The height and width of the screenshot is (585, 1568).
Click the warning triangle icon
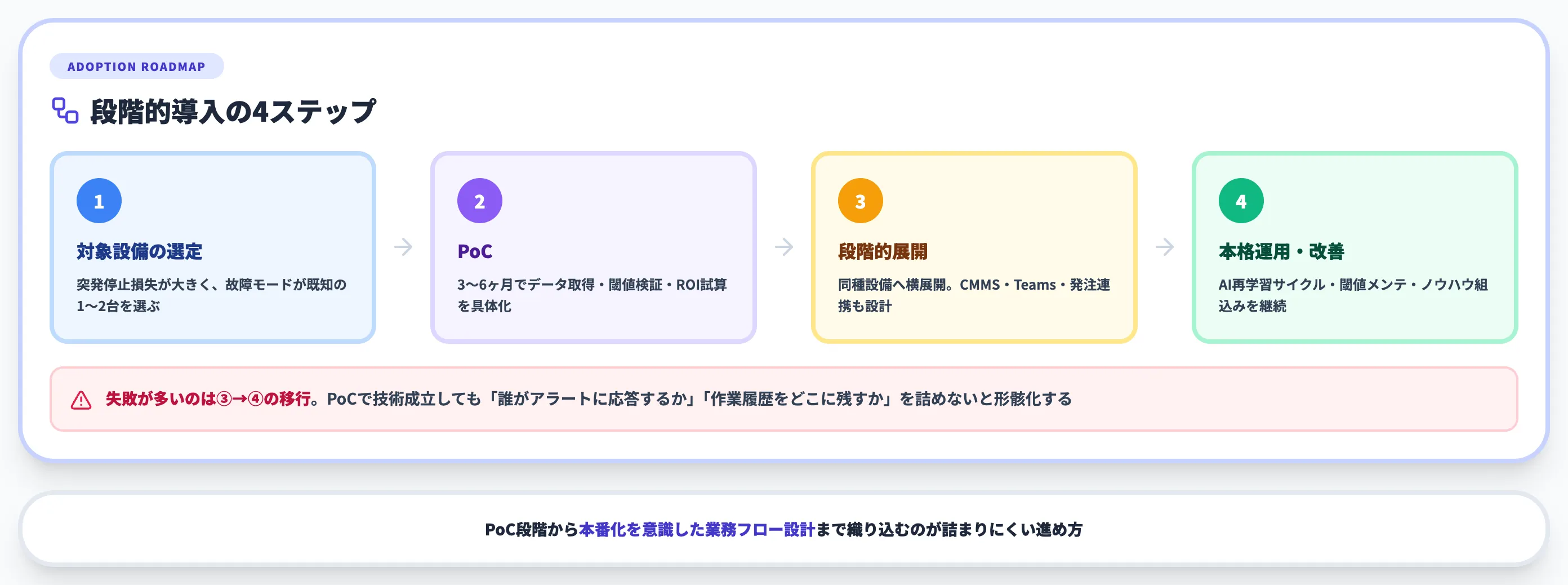click(x=80, y=399)
